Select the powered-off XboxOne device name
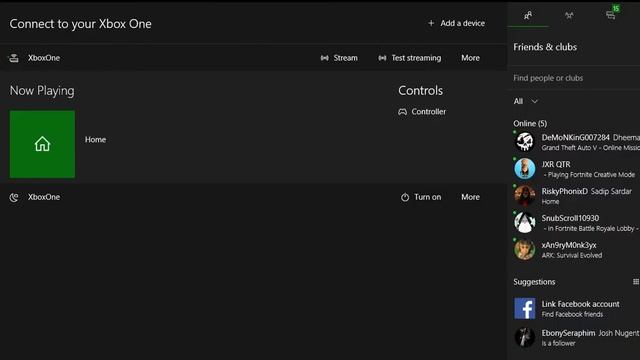The height and width of the screenshot is (360, 640). (x=44, y=197)
